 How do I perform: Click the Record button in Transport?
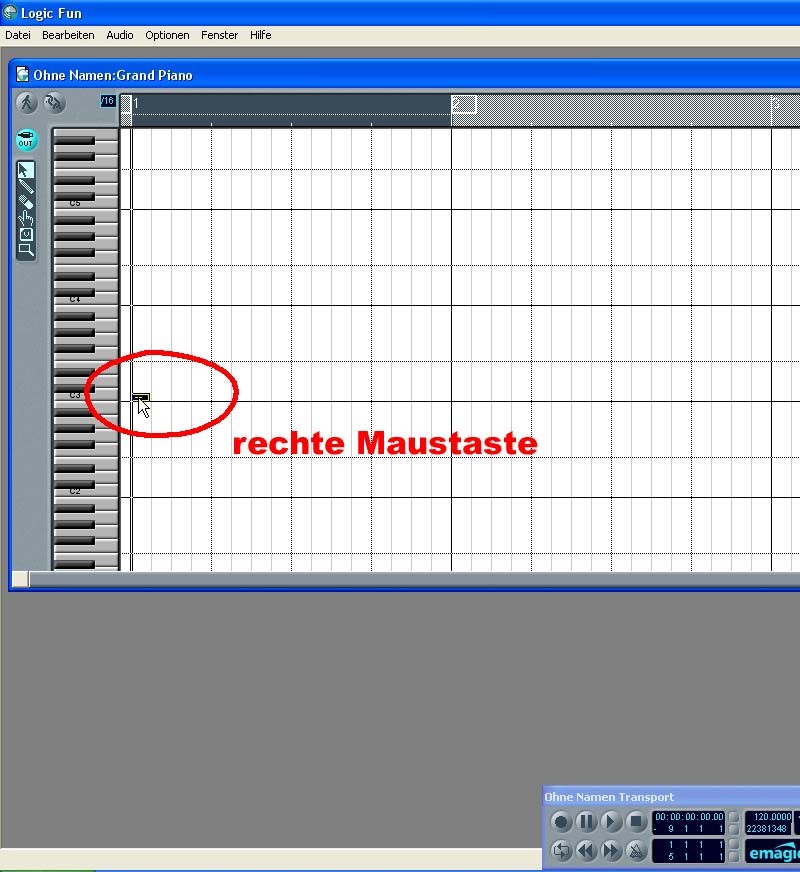point(561,821)
